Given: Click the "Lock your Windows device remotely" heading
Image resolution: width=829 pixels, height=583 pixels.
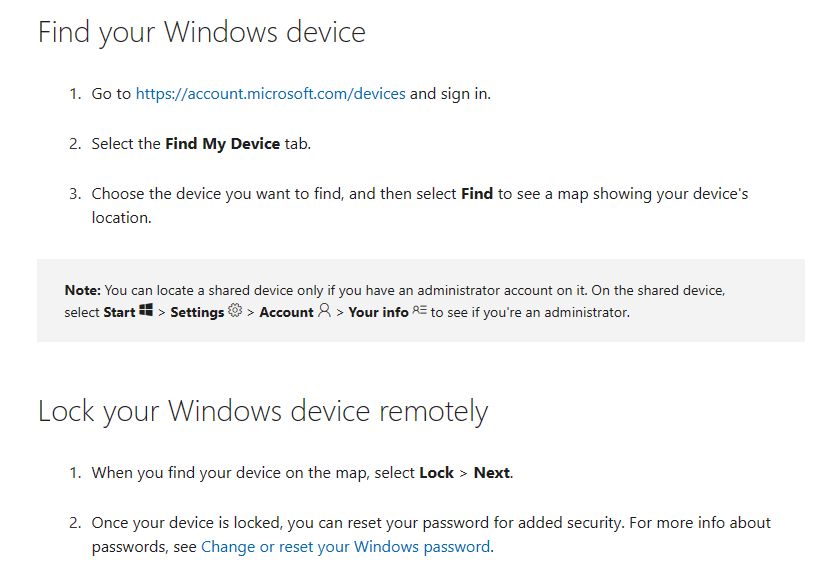Looking at the screenshot, I should [263, 411].
